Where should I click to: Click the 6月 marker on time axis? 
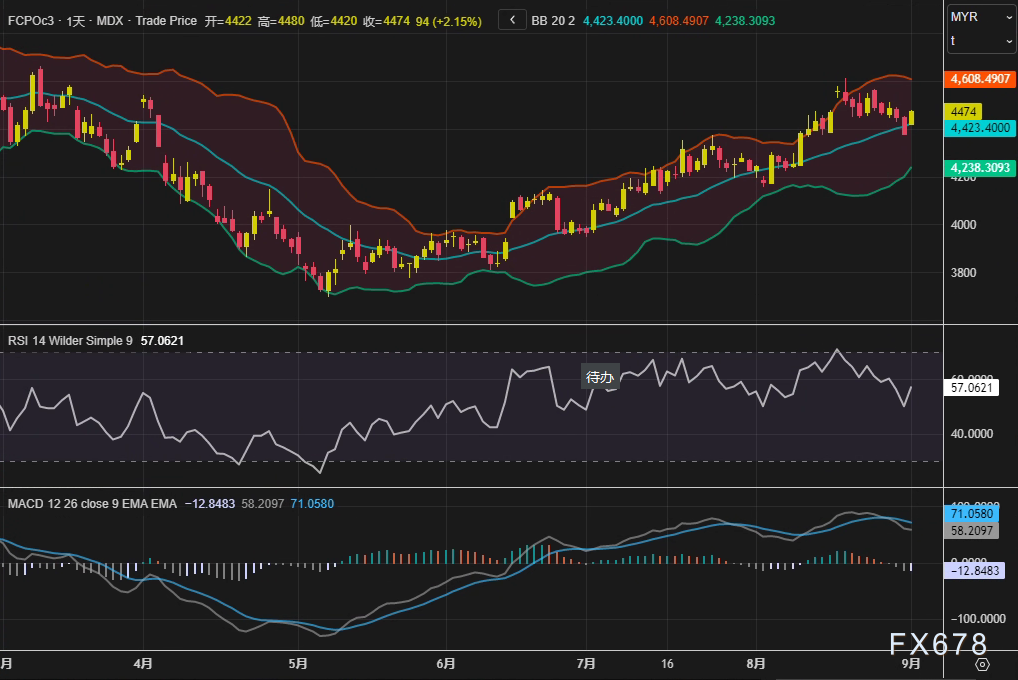click(446, 664)
